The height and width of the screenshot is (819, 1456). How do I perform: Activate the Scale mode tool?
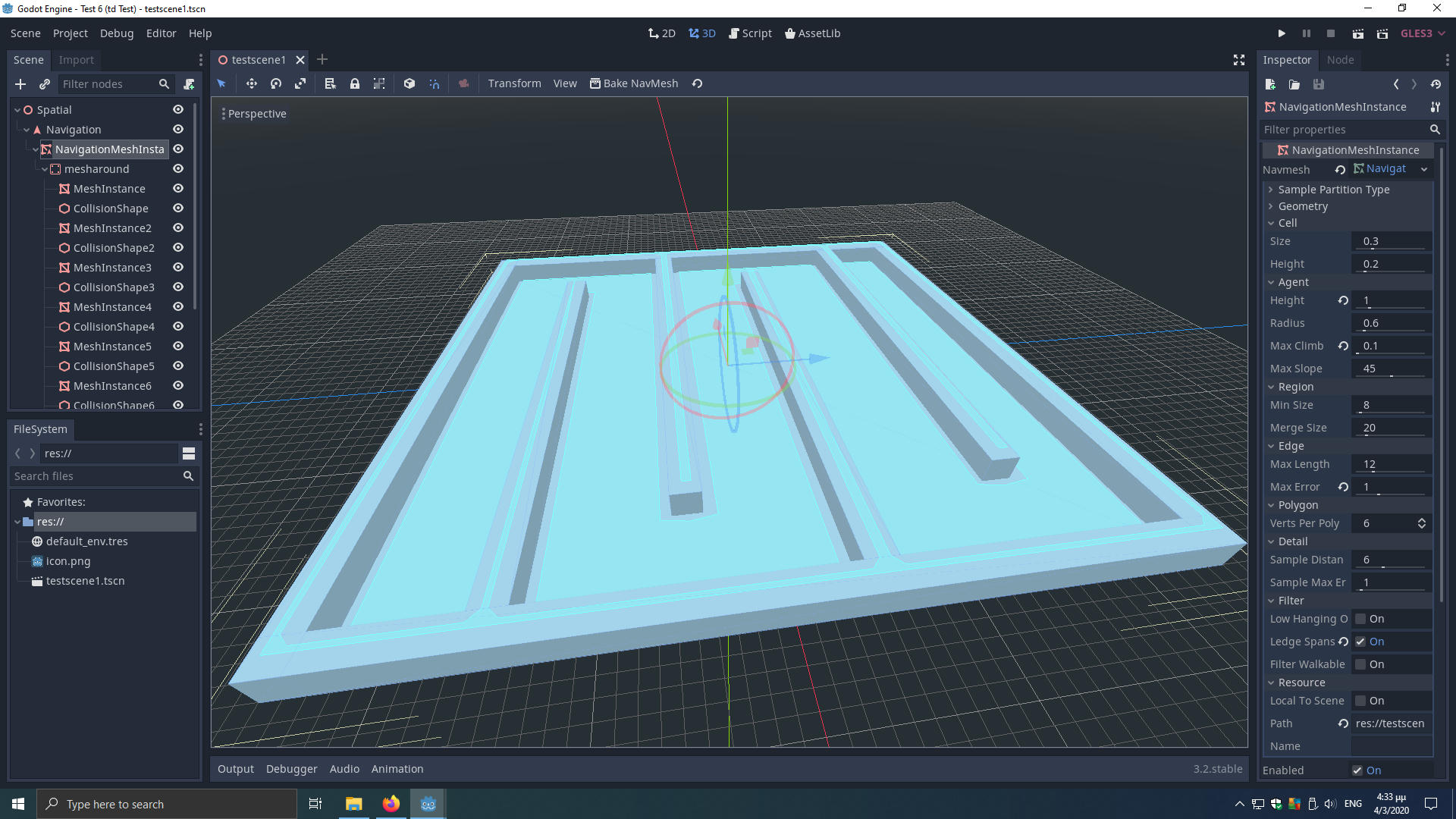click(x=300, y=83)
